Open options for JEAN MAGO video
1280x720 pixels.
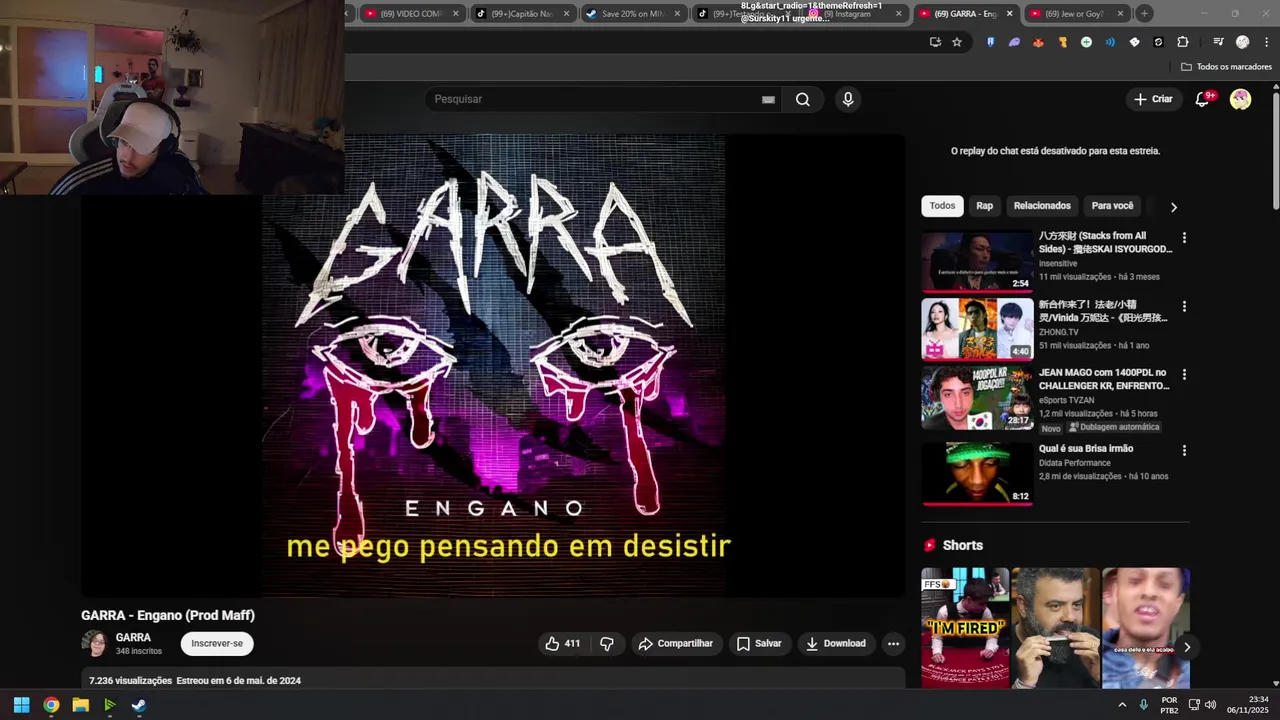coord(1184,374)
